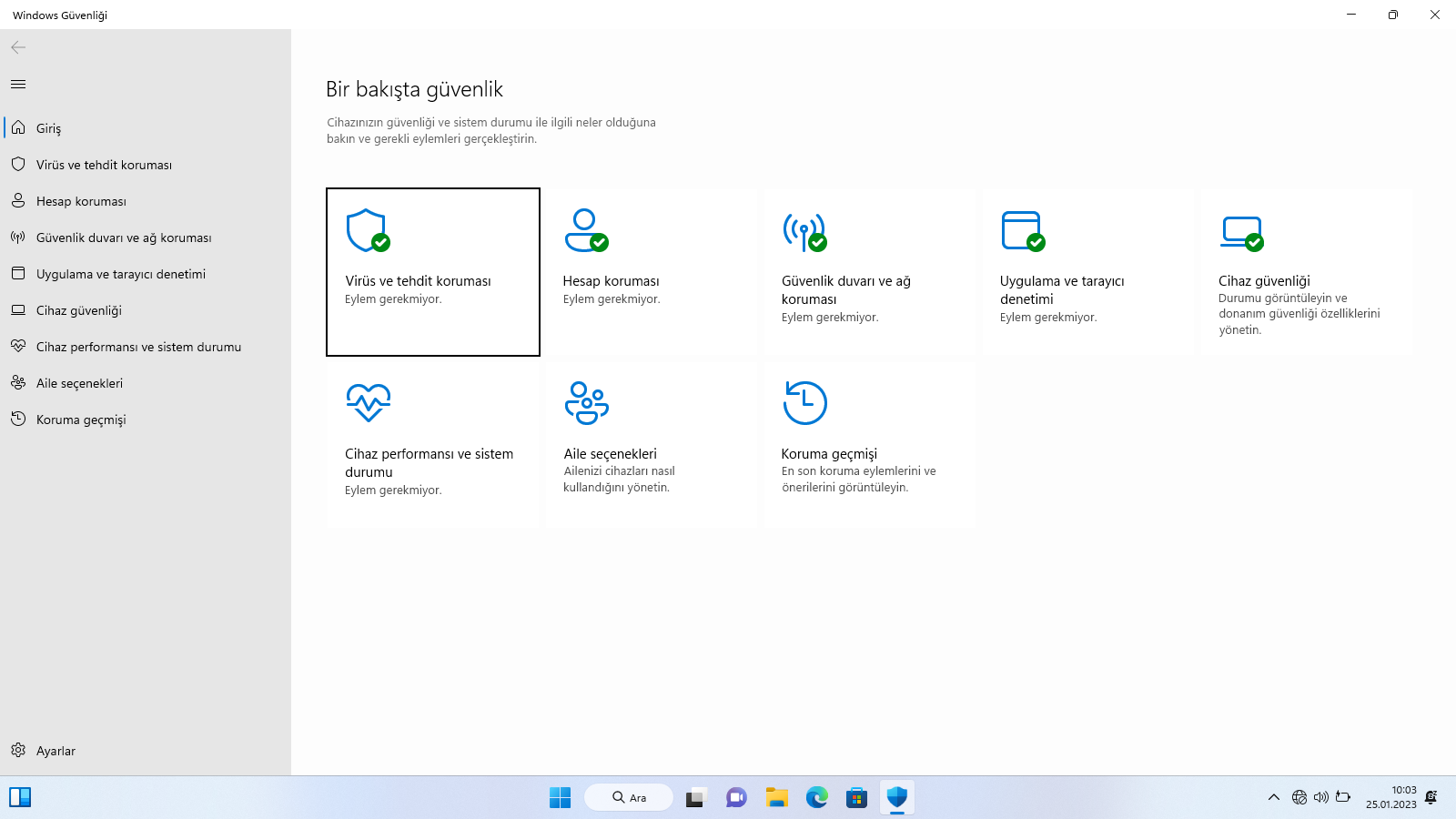Open the Koruma geçmişi clock icon tile
The height and width of the screenshot is (819, 1456).
click(804, 402)
